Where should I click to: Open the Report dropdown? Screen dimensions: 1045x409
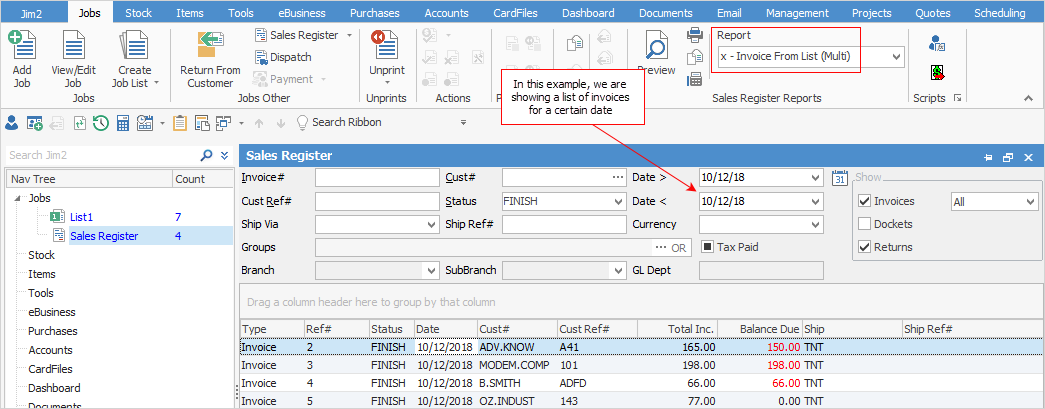pyautogui.click(x=896, y=57)
